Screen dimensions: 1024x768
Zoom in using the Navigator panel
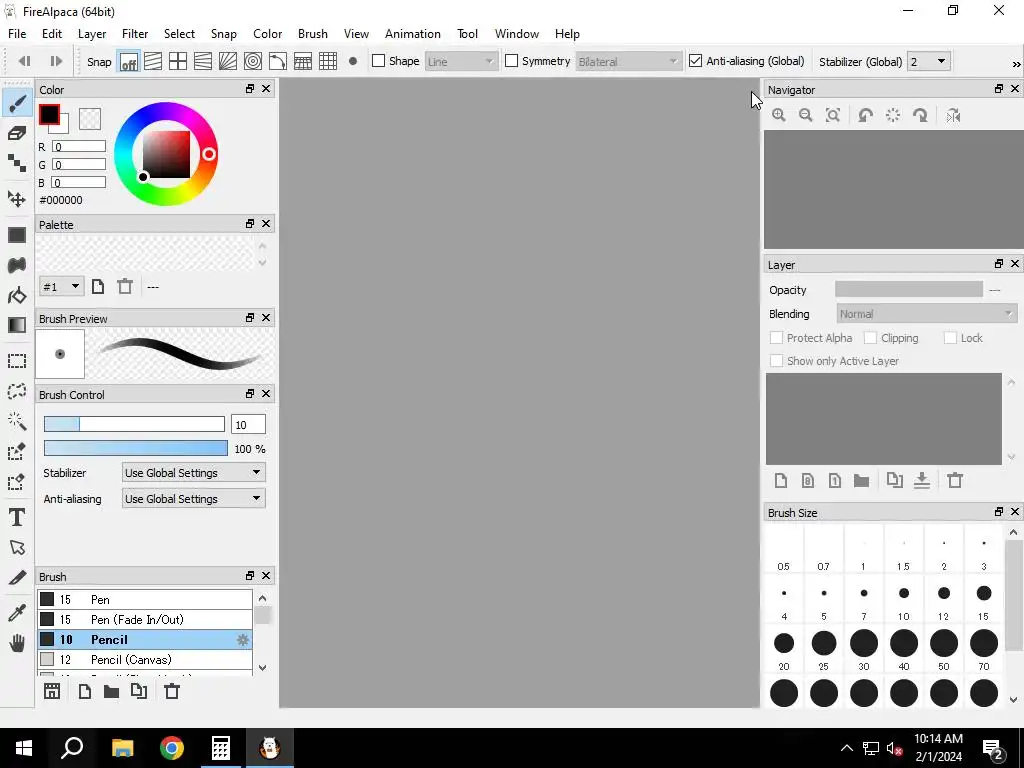(x=778, y=116)
